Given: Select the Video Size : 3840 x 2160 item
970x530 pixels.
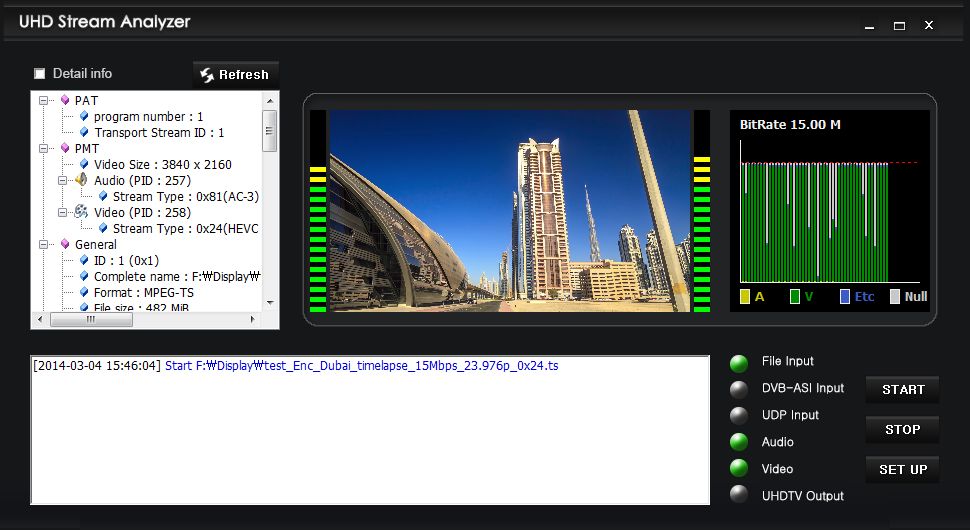Looking at the screenshot, I should coord(162,164).
